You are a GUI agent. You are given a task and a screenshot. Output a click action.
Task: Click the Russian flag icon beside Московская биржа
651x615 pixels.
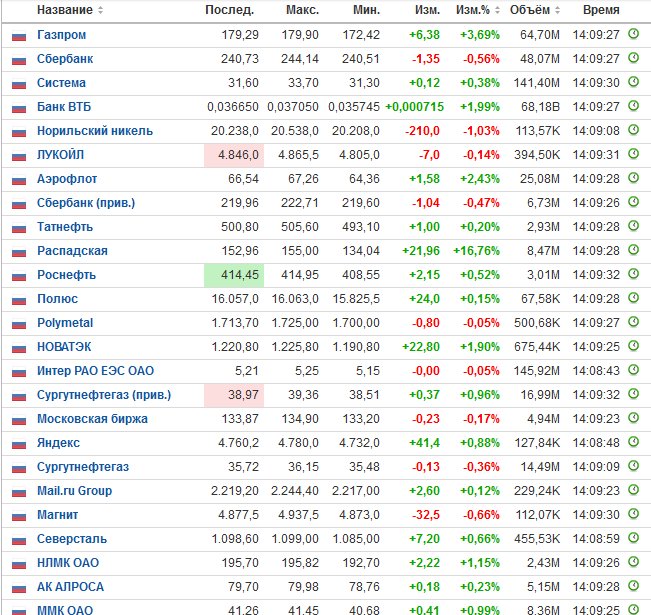tap(19, 421)
